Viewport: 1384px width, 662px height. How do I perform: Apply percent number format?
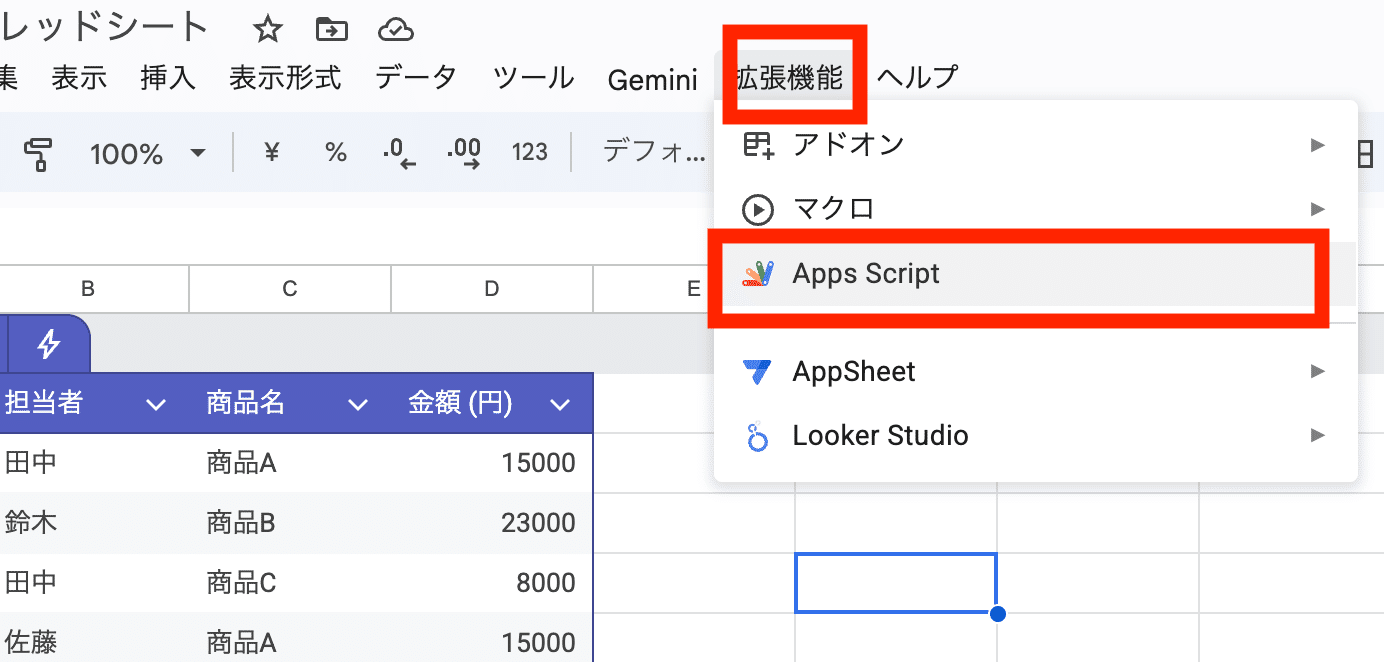click(x=336, y=152)
